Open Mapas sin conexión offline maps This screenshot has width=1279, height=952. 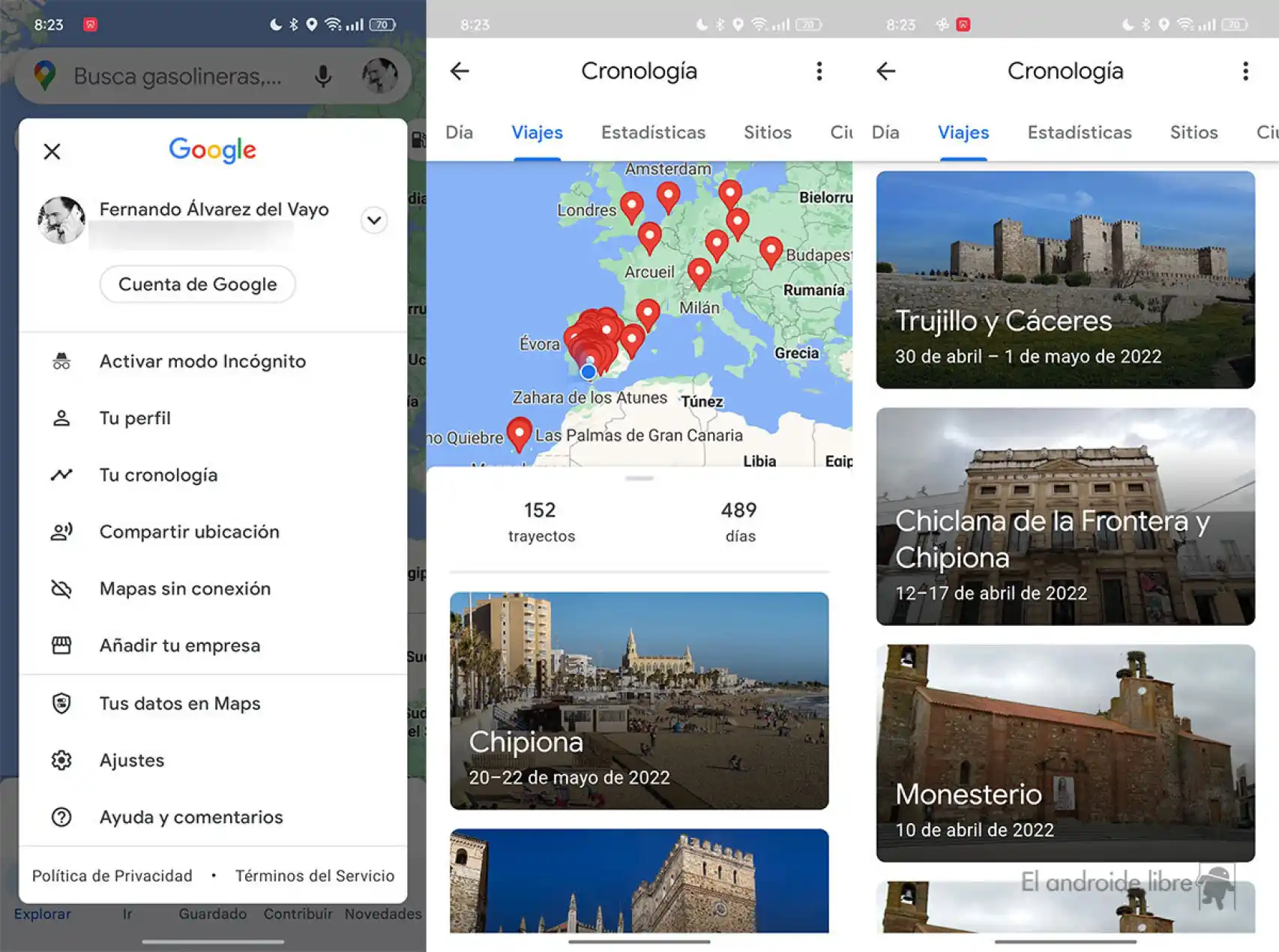184,589
